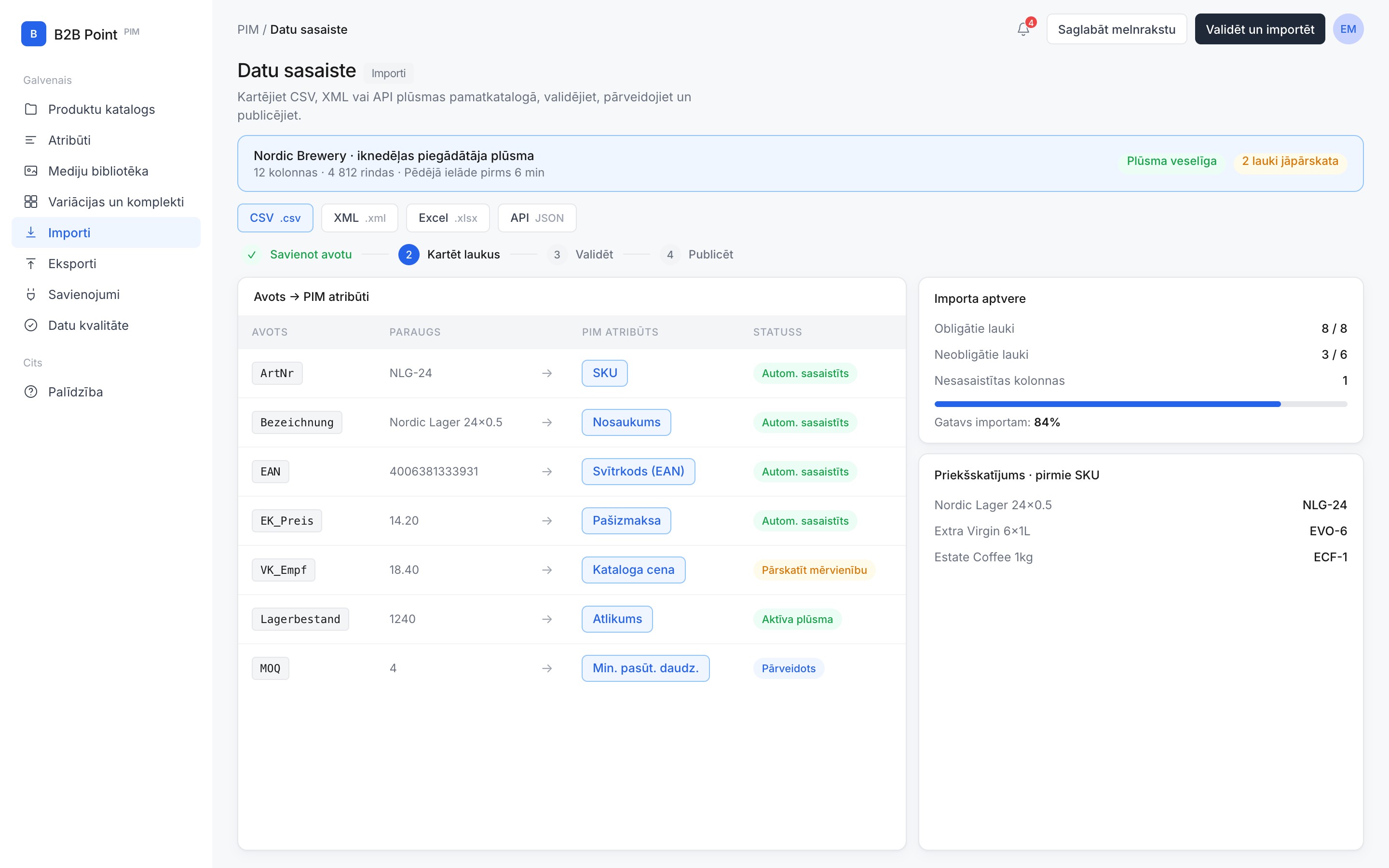Open Variācijas un komplekti sidebar item

(106, 202)
